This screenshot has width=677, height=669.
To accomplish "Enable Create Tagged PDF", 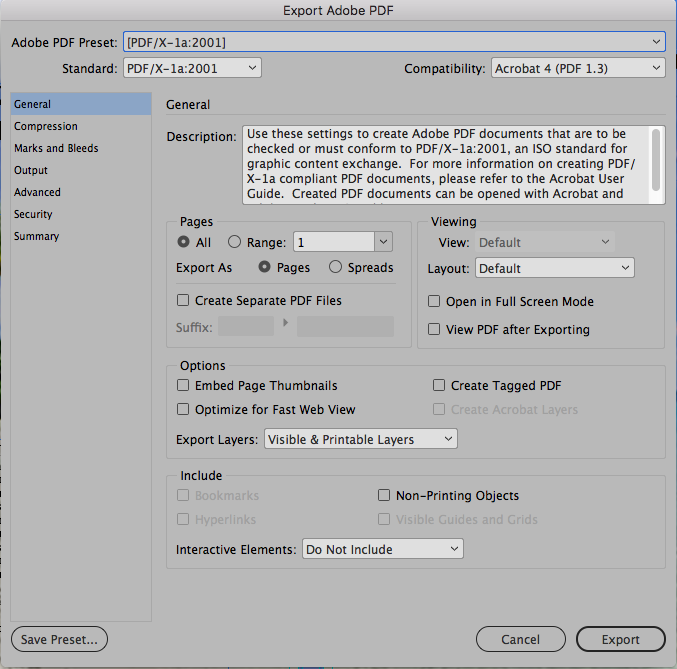I will coord(439,385).
